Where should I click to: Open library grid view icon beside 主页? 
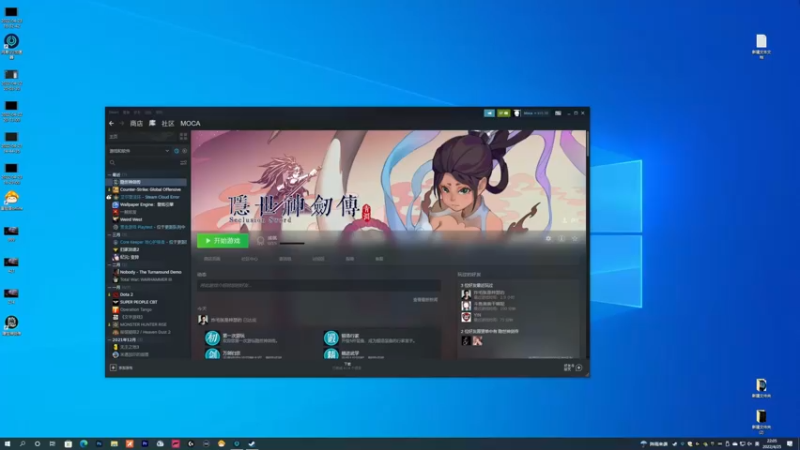tap(183, 137)
